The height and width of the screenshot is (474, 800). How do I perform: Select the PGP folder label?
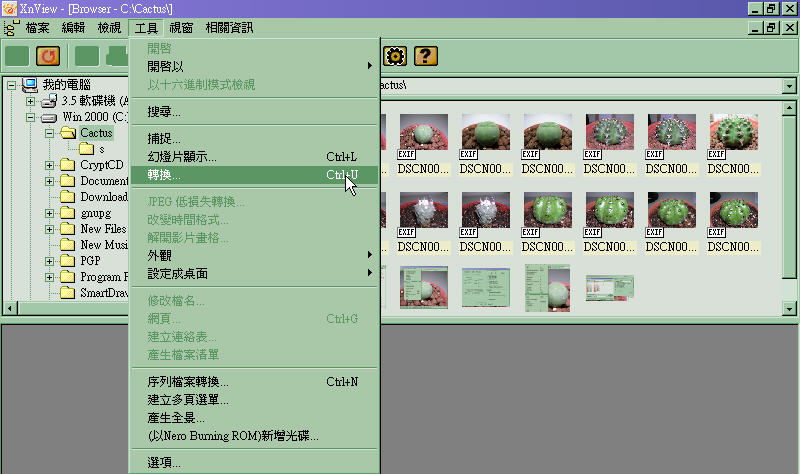point(90,261)
